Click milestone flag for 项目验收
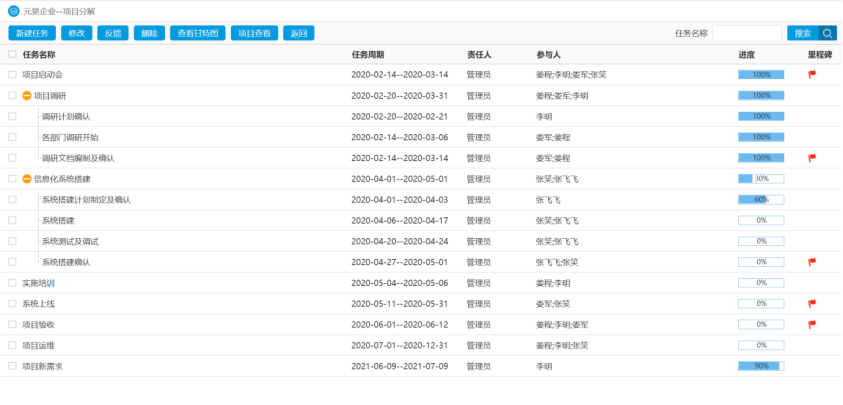843x405 pixels. pyautogui.click(x=812, y=324)
